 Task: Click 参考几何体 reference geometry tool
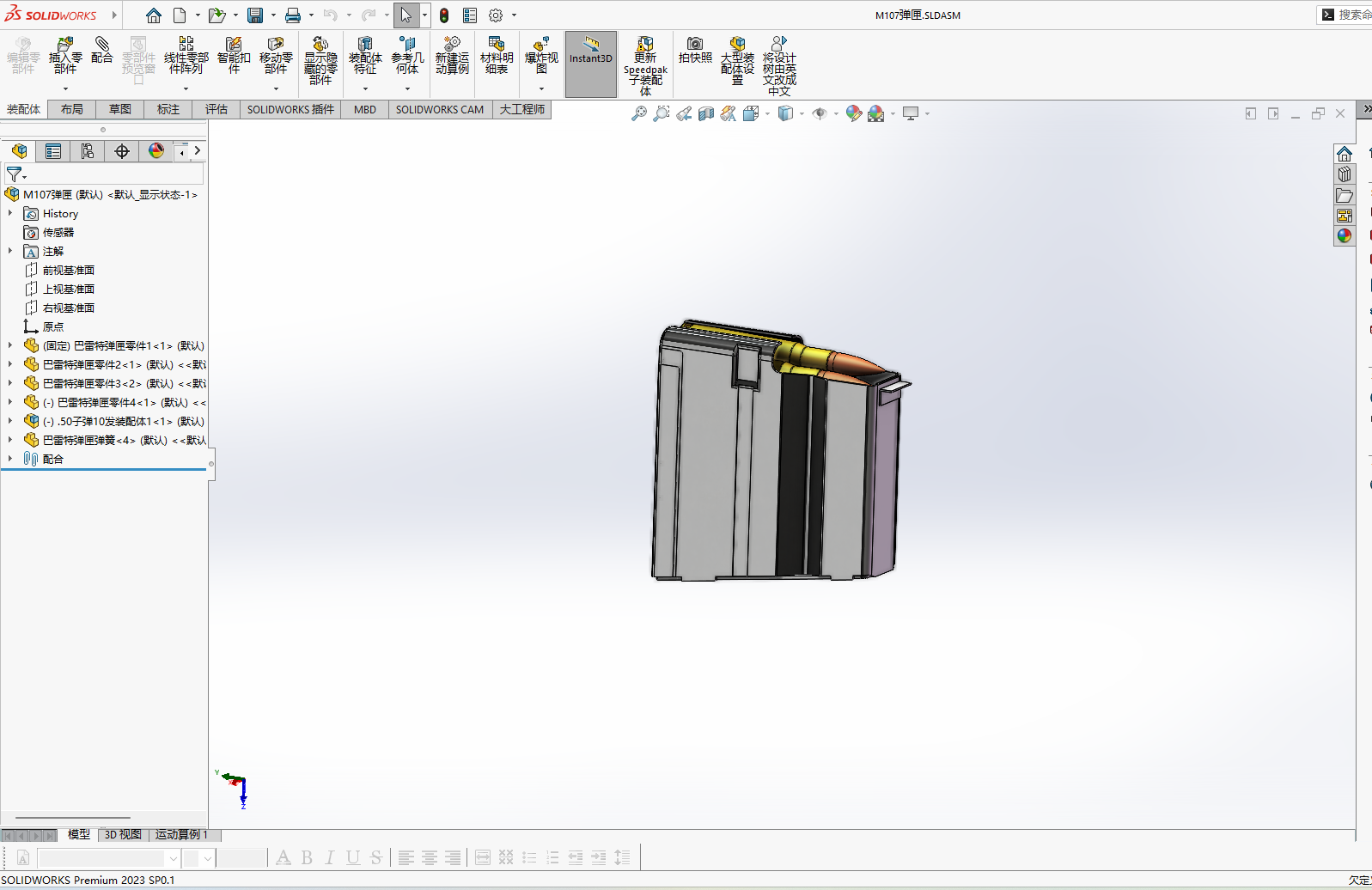pyautogui.click(x=407, y=56)
